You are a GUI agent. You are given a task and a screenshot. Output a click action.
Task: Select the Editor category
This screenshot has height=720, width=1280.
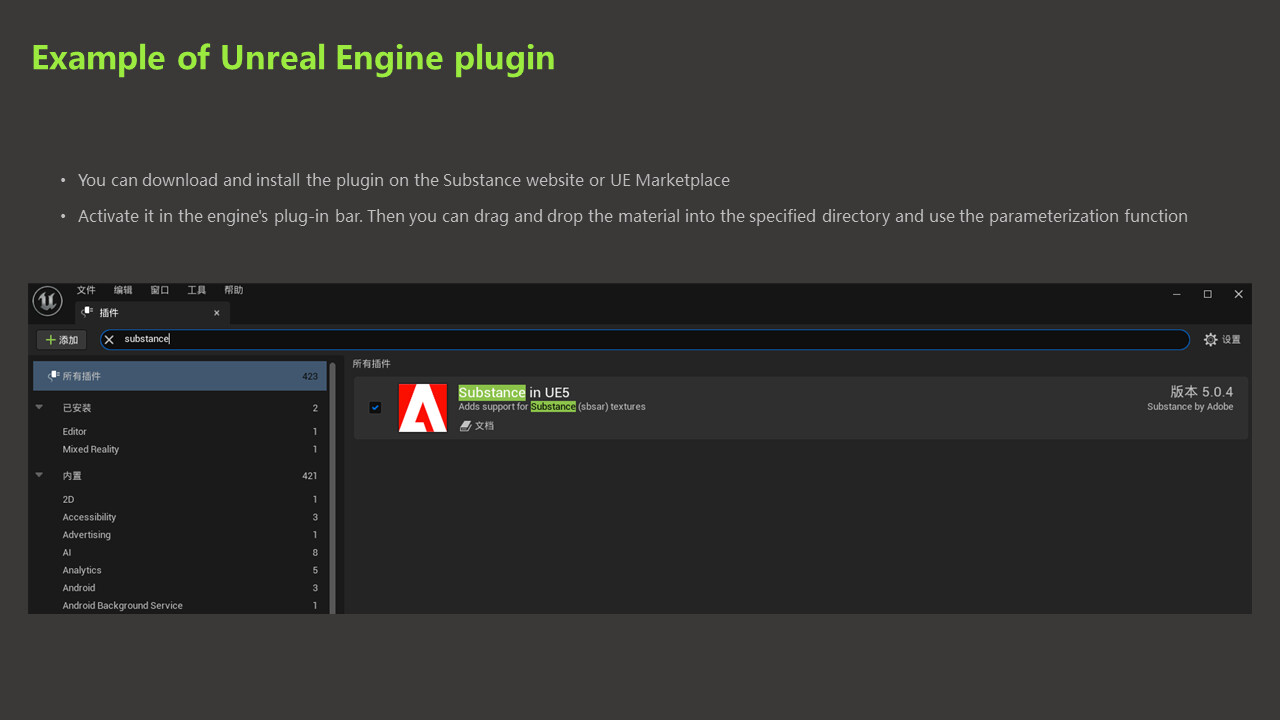180,432
